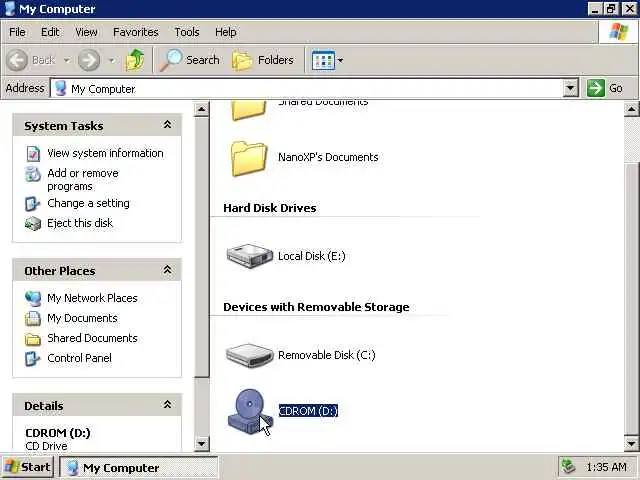This screenshot has height=480, width=640.
Task: Select the Removable Disk (C:) drive icon
Action: pyautogui.click(x=250, y=355)
